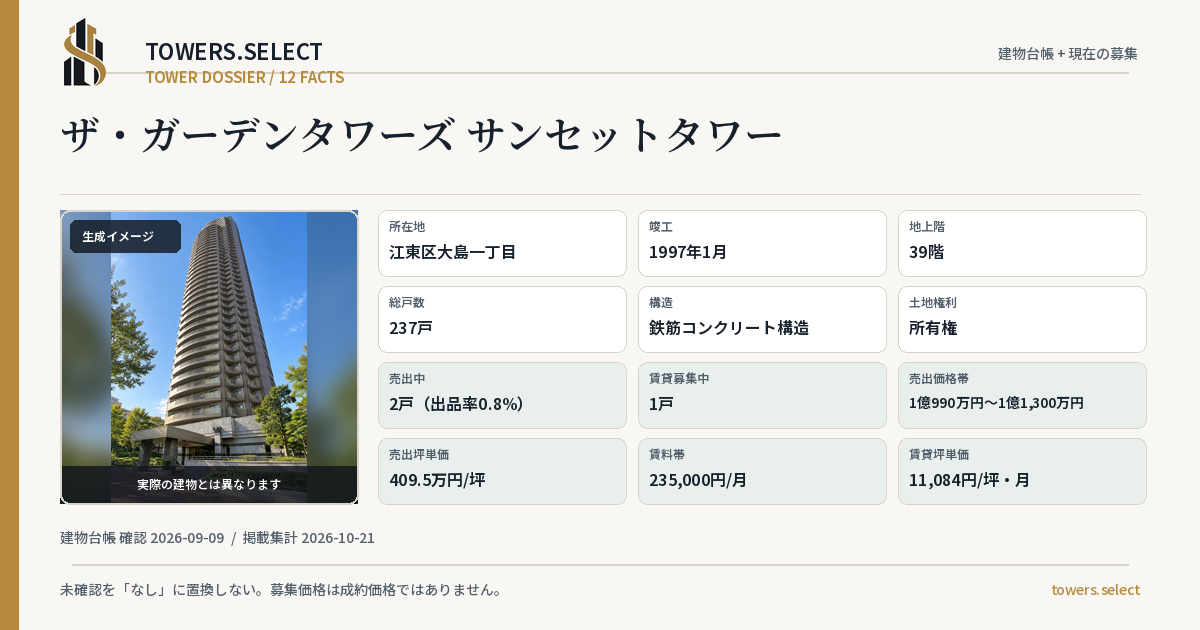Select the 売出坪単価 409.5万円/坪 card
The height and width of the screenshot is (630, 1200).
click(x=502, y=471)
